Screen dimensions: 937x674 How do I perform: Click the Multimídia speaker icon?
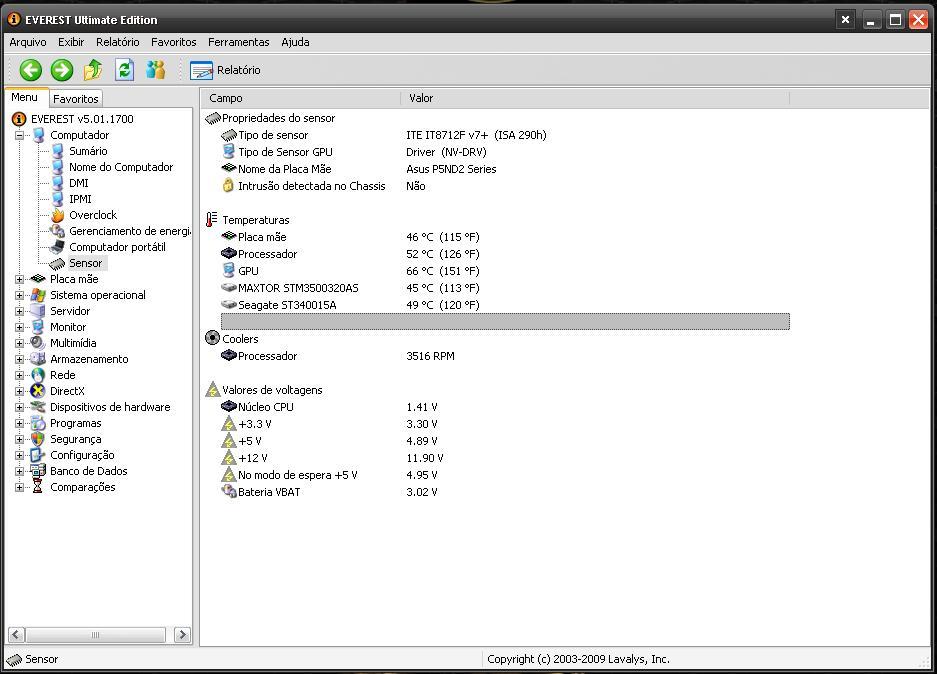click(38, 343)
